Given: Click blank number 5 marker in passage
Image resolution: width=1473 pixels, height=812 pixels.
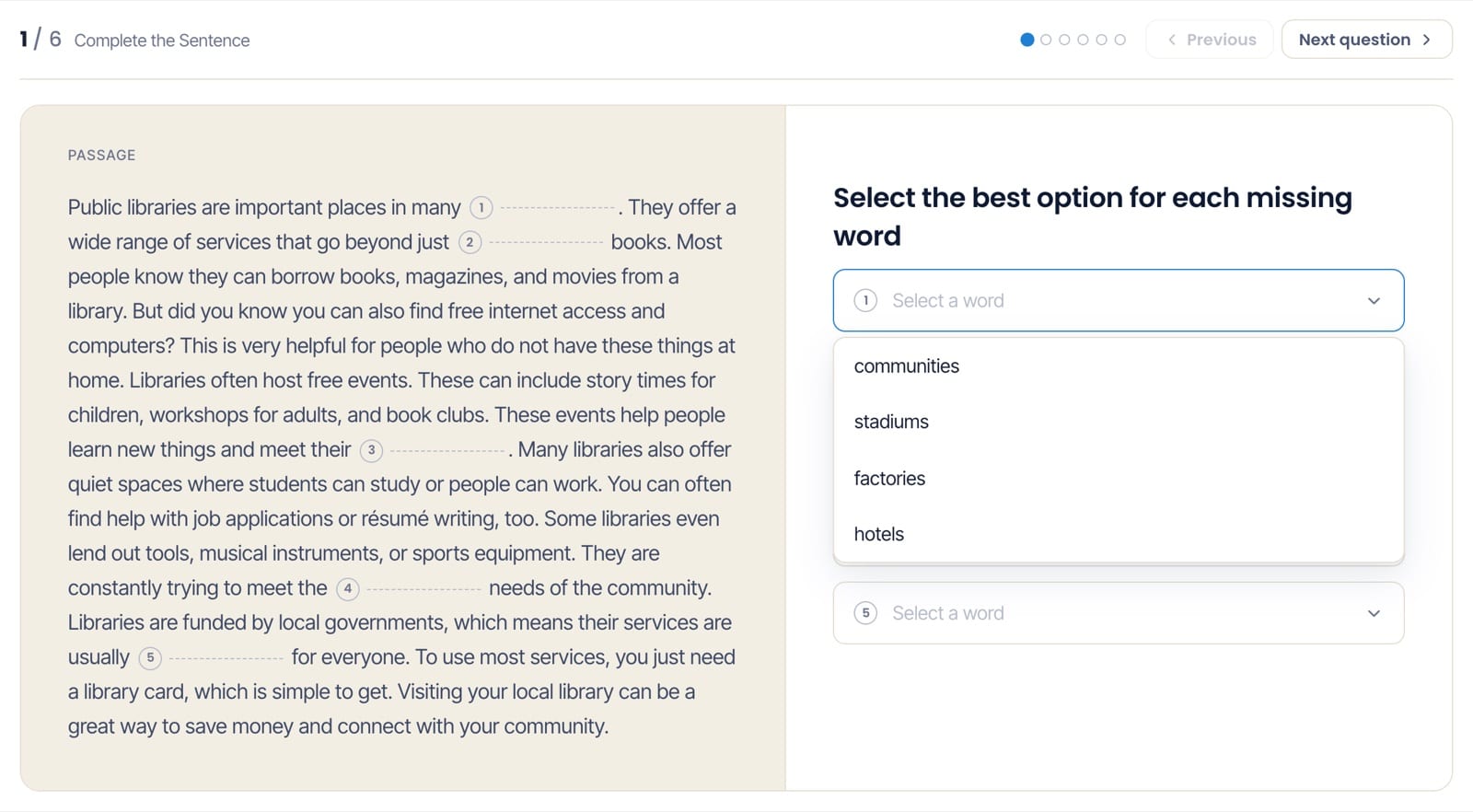Looking at the screenshot, I should click(150, 657).
